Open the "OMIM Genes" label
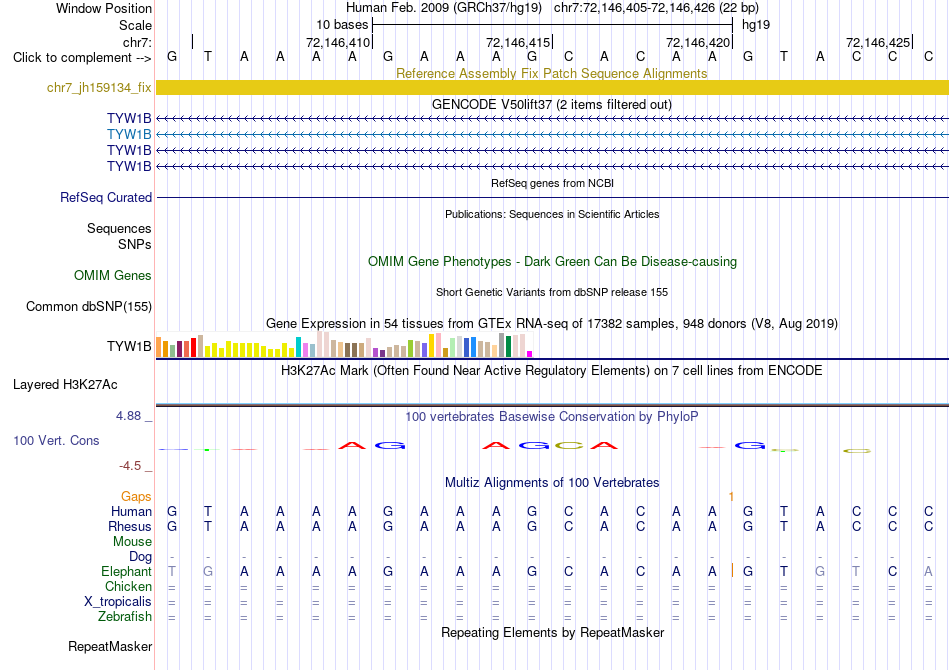This screenshot has height=670, width=950. coord(113,276)
